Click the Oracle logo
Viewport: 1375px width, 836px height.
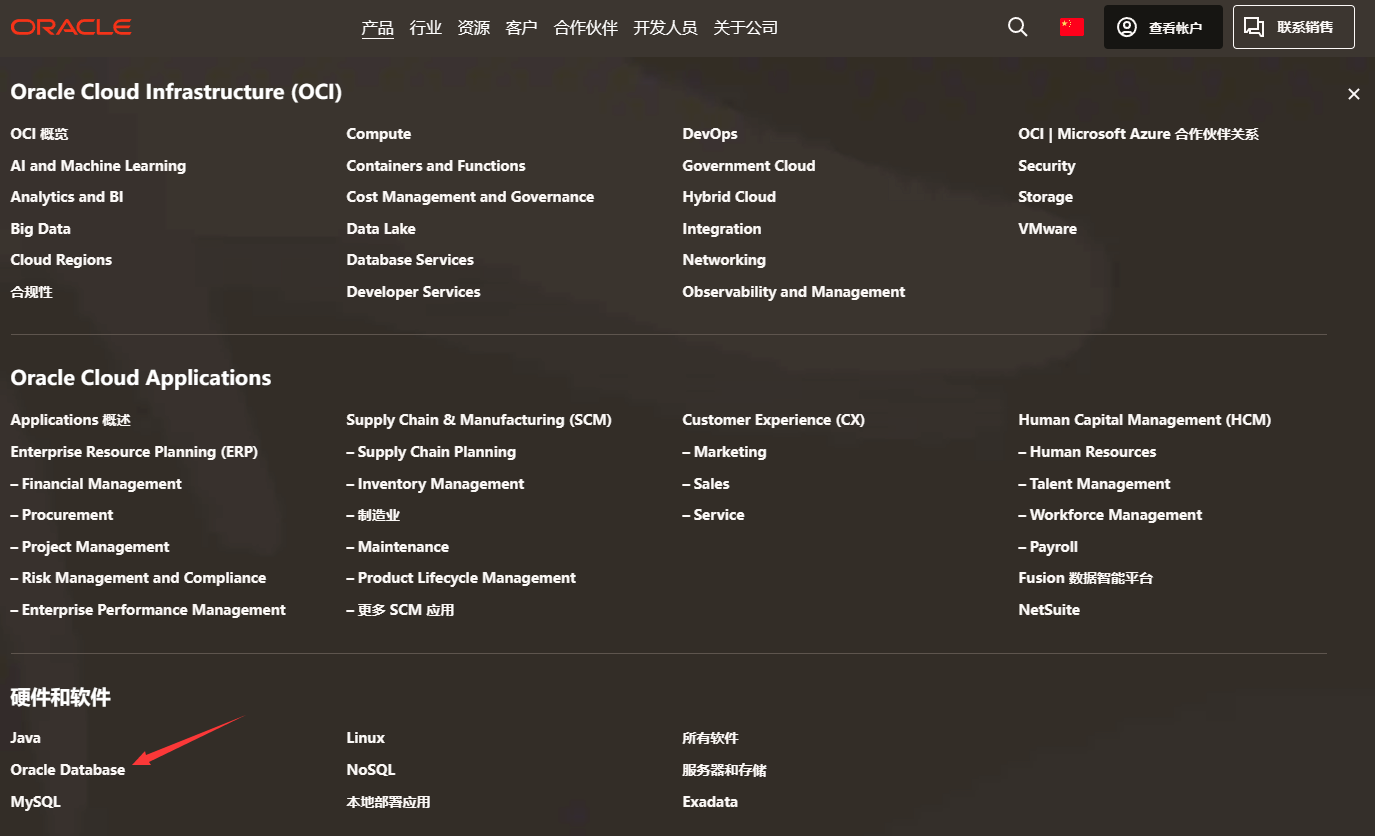point(71,27)
